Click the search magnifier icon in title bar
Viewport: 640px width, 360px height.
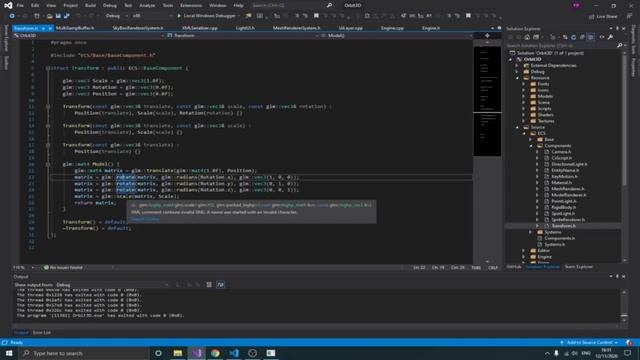[329, 5]
